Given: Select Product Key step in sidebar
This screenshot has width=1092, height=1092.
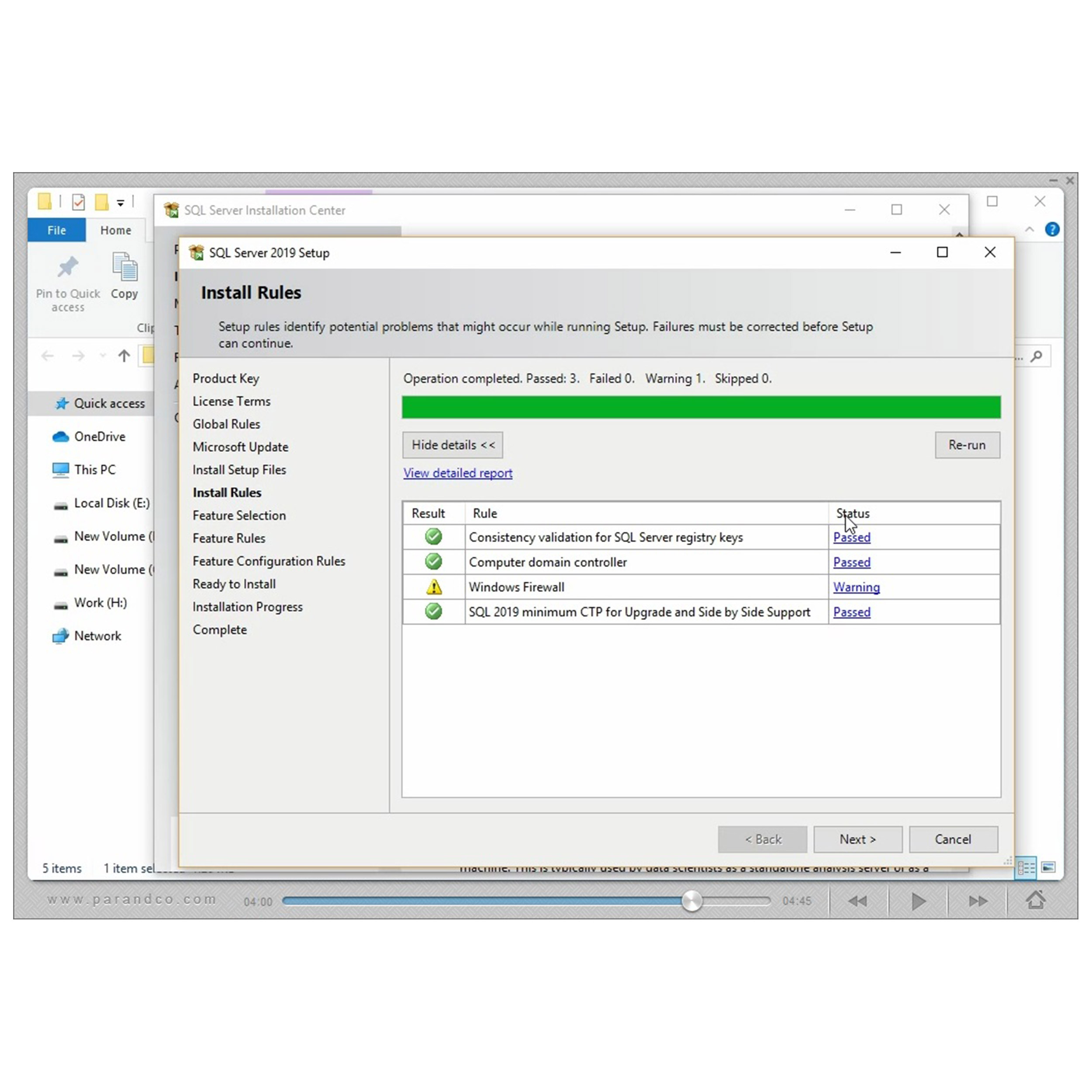Looking at the screenshot, I should [225, 379].
